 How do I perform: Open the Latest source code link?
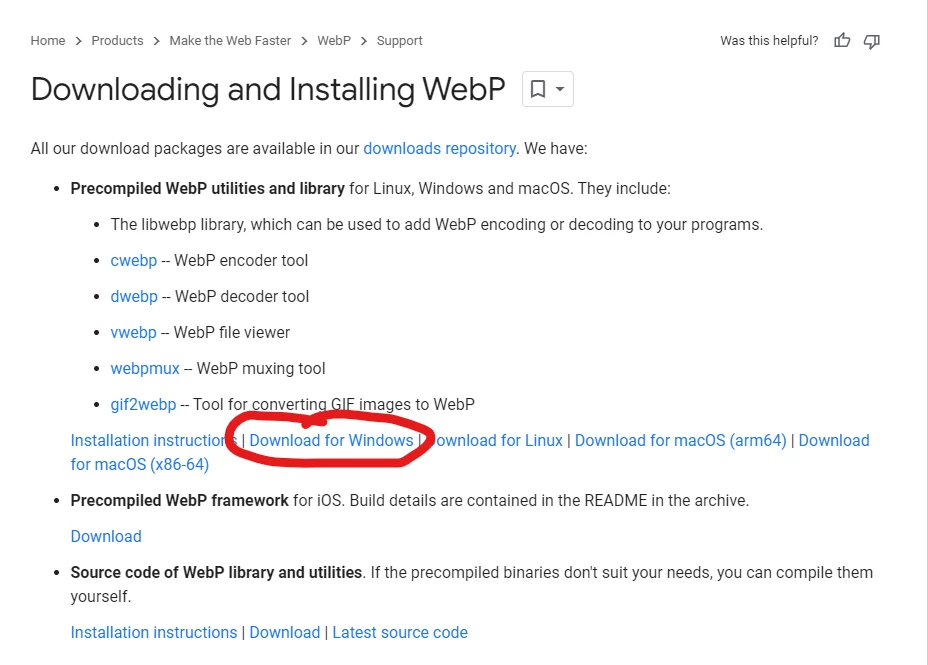tap(400, 632)
